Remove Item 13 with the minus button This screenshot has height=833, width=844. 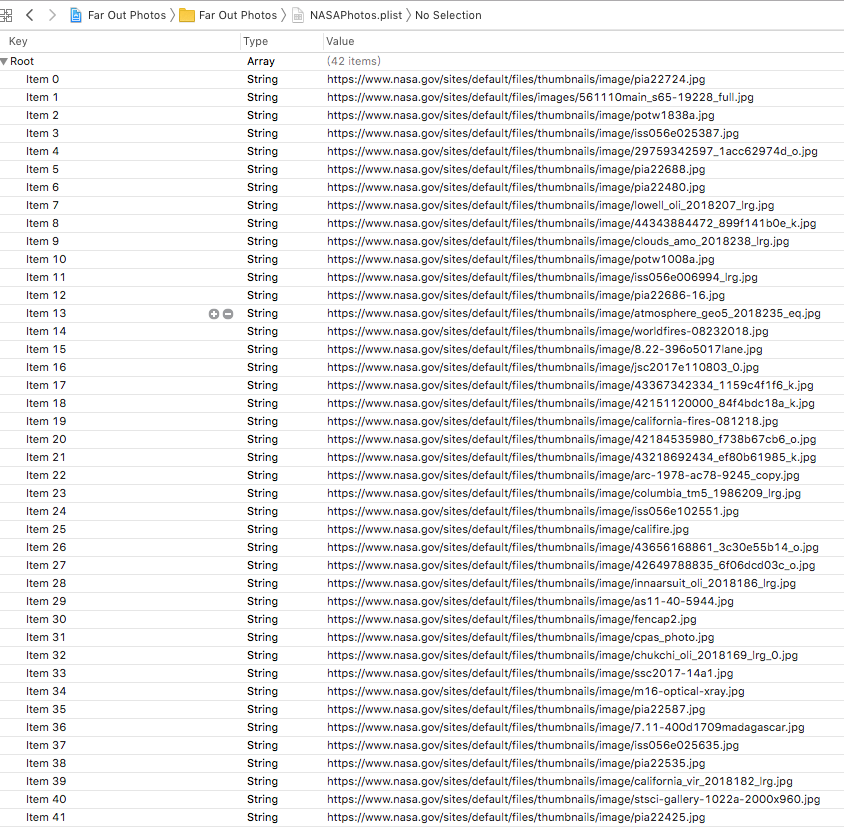[228, 314]
